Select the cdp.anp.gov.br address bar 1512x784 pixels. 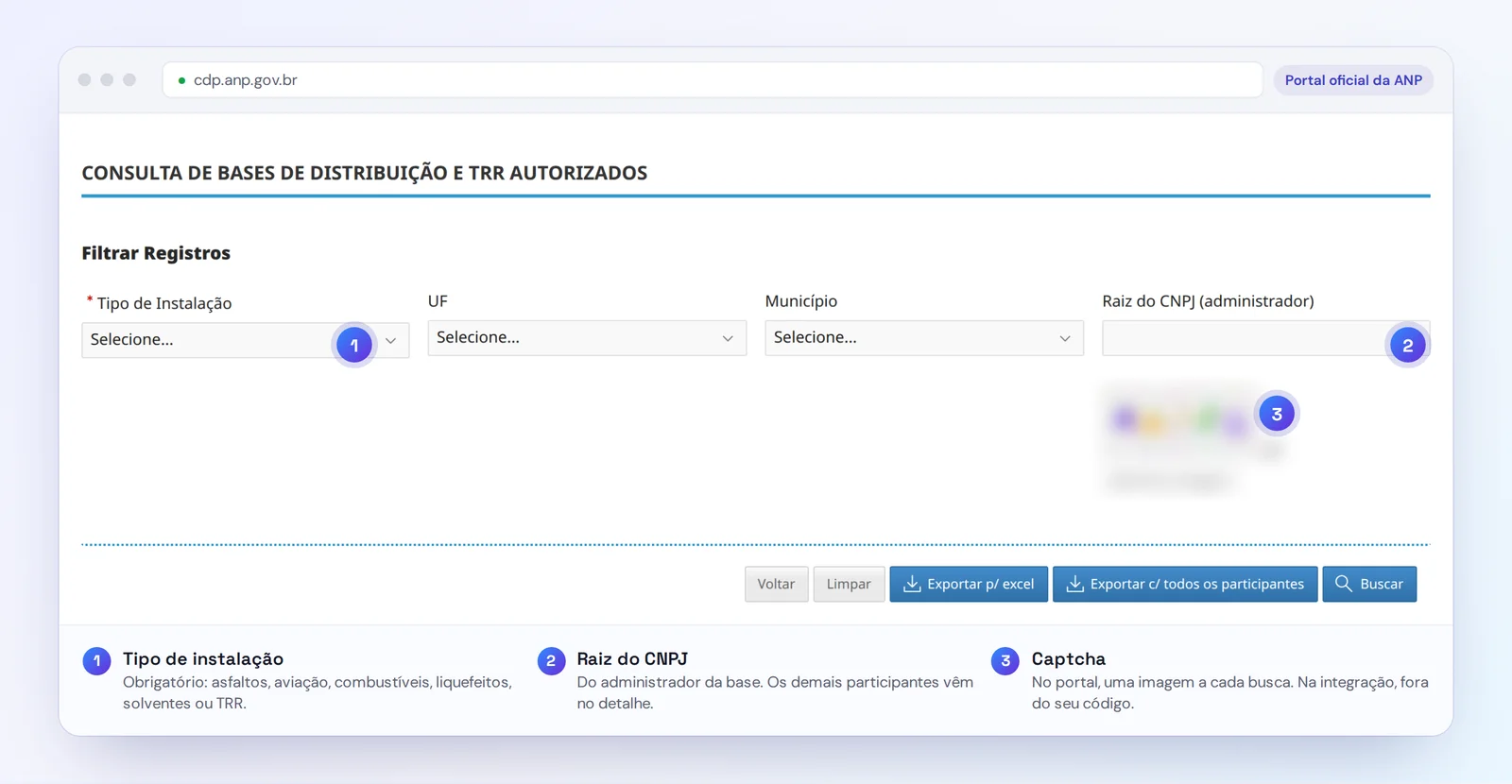[x=713, y=80]
